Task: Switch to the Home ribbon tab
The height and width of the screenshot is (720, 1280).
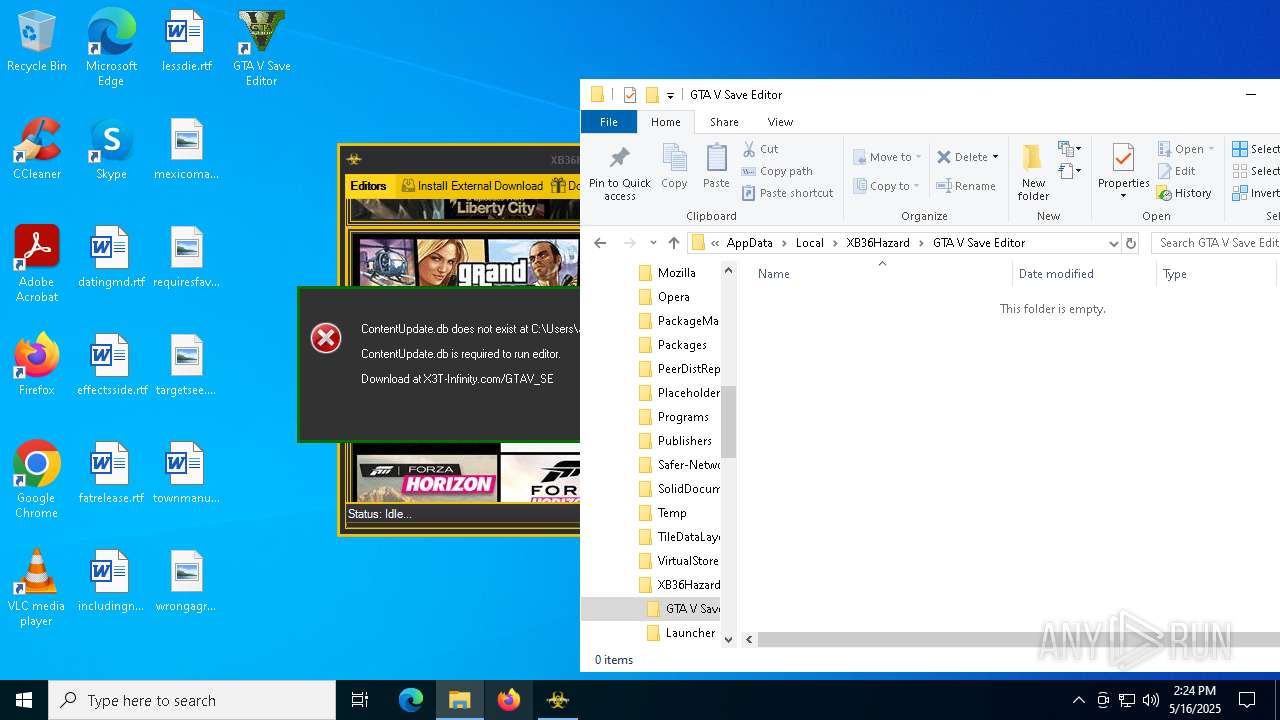Action: 665,122
